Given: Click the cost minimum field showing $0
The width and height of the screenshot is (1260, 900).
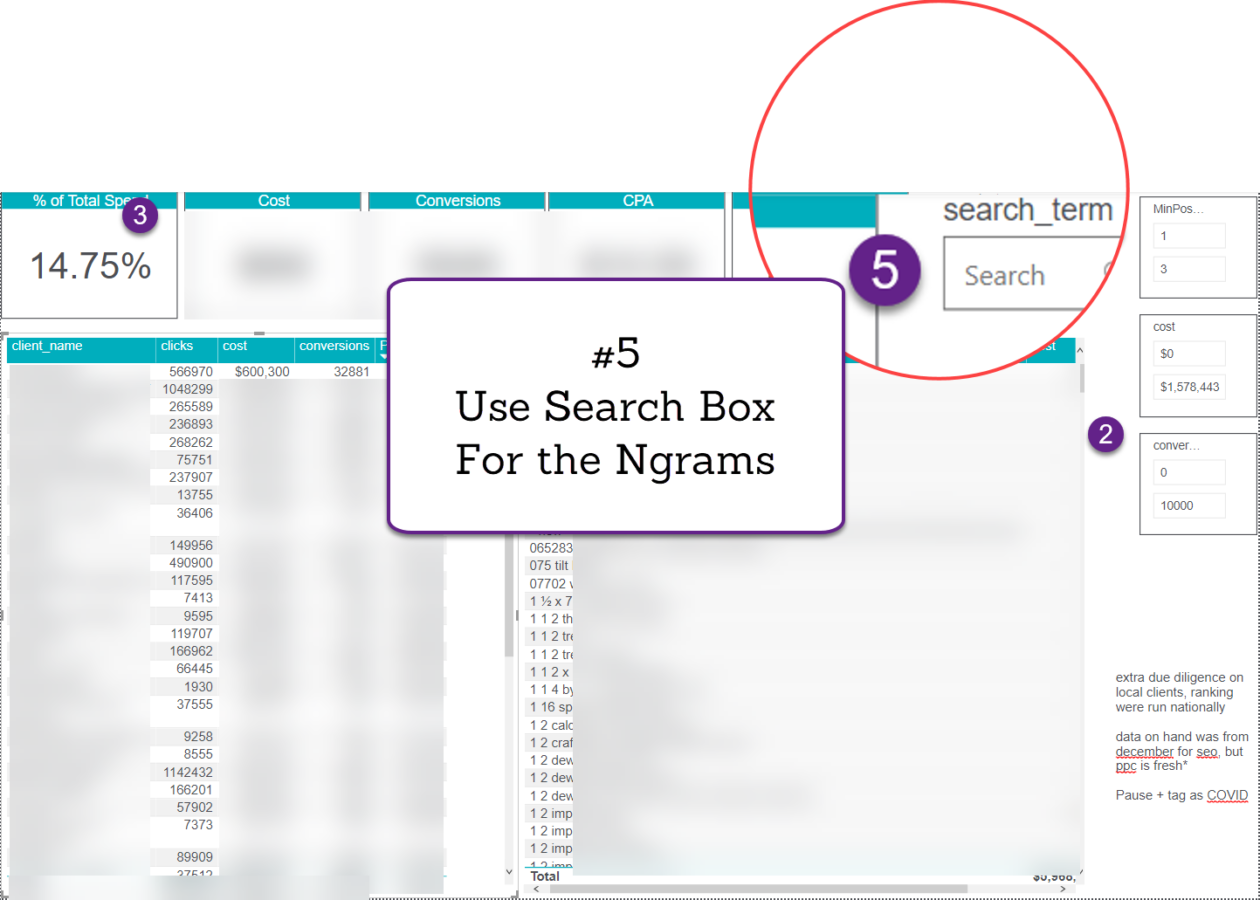Looking at the screenshot, I should click(x=1188, y=354).
